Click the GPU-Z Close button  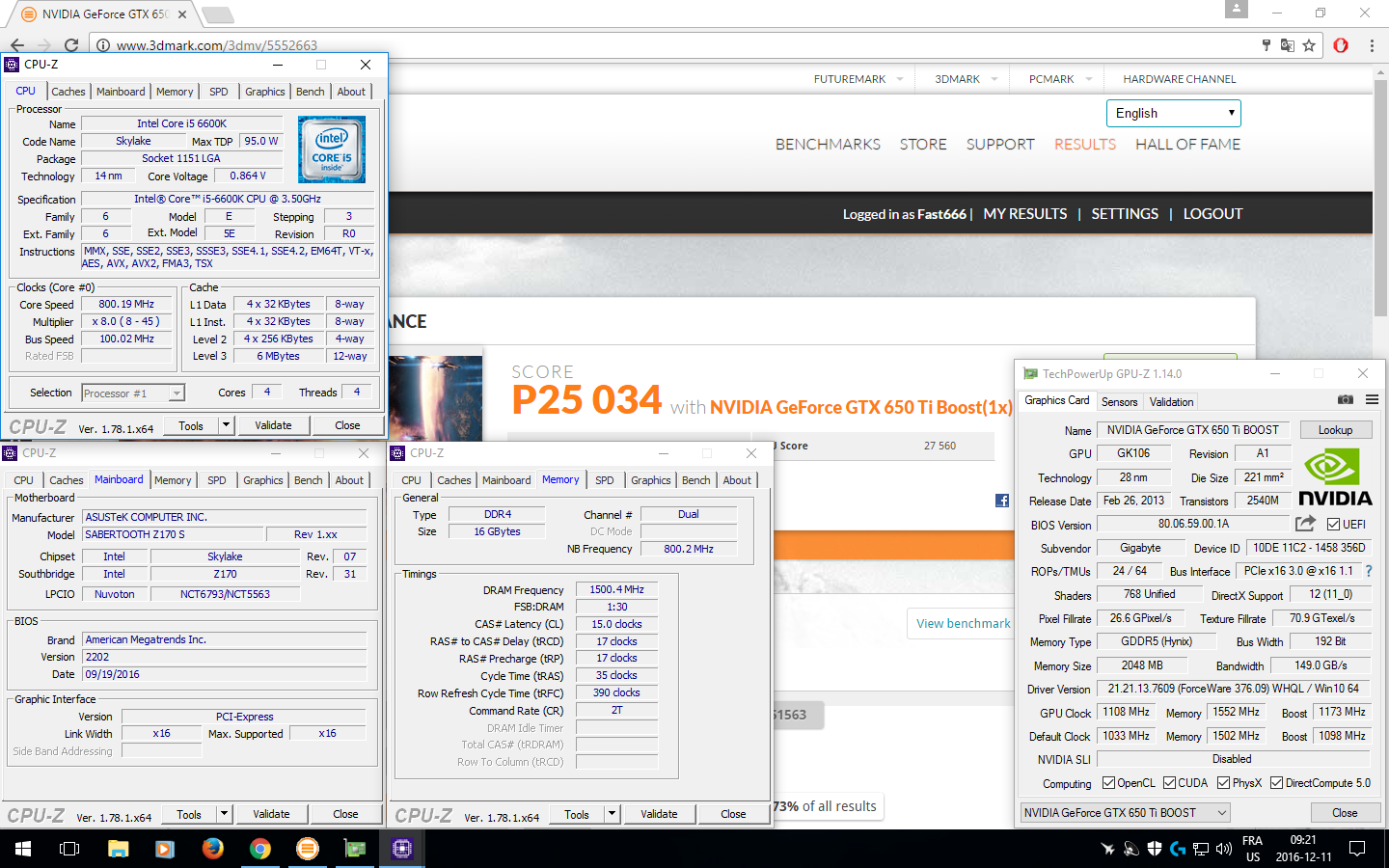(x=1345, y=813)
